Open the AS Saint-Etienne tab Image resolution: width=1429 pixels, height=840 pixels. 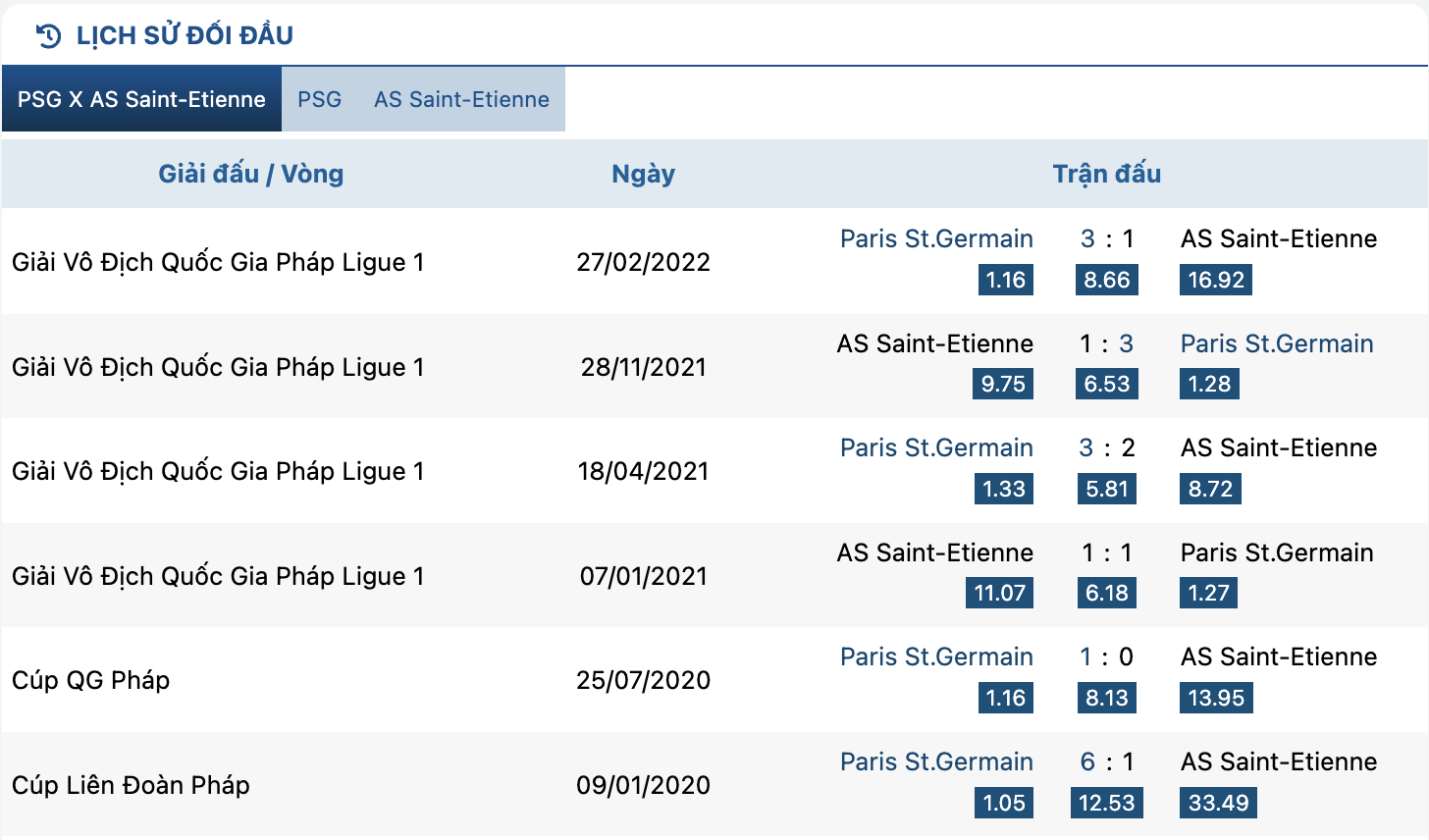[461, 99]
